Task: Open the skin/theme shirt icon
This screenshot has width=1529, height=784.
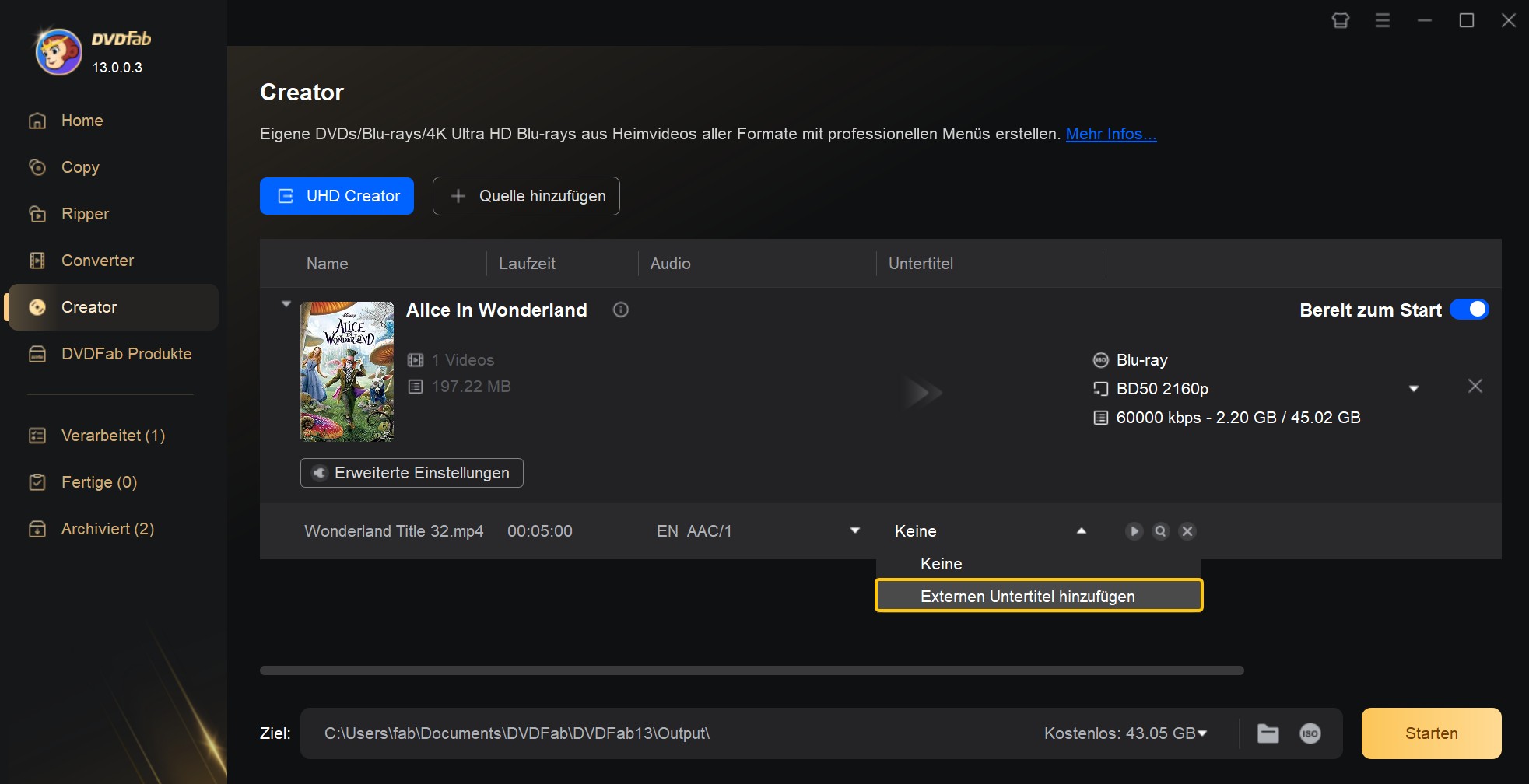Action: point(1341,20)
